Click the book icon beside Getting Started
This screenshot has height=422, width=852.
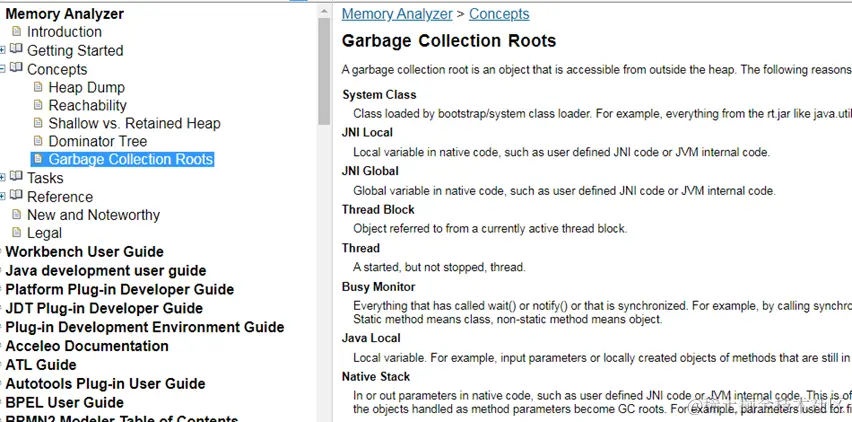point(16,50)
